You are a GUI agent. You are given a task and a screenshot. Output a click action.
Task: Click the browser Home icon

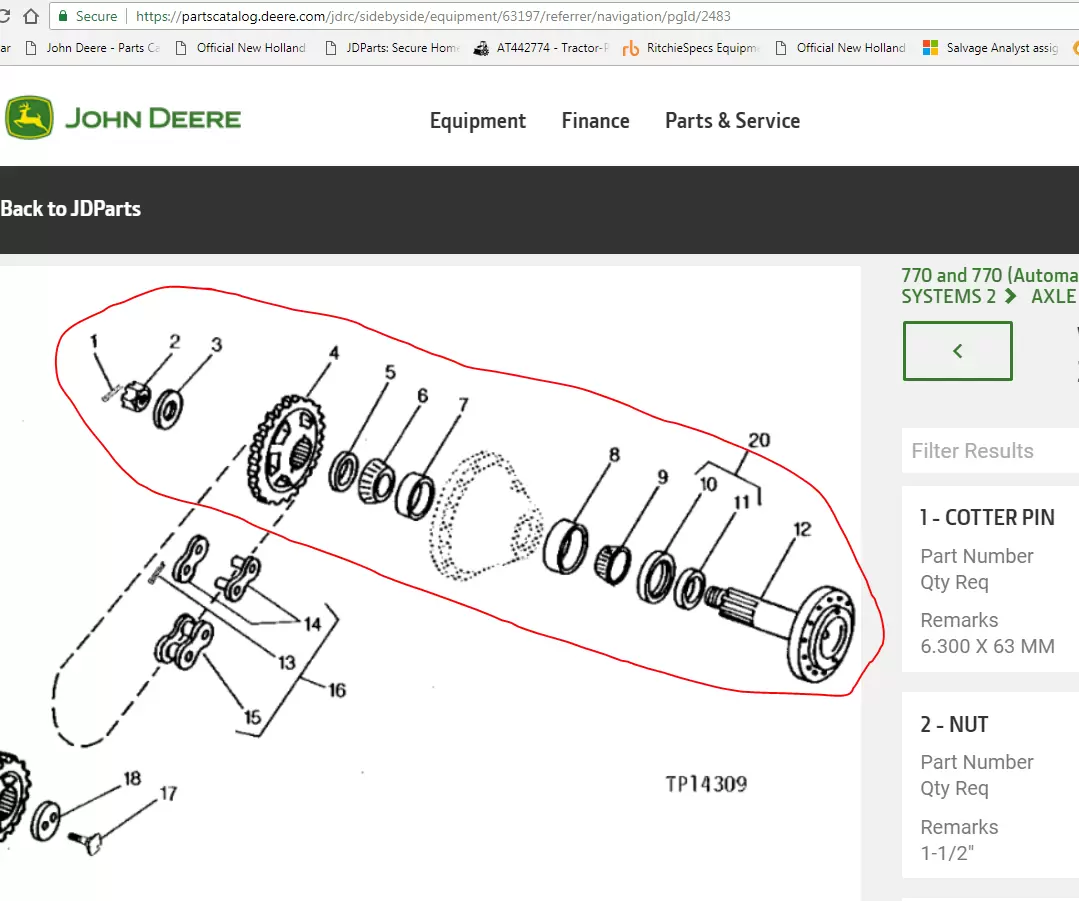[x=31, y=16]
